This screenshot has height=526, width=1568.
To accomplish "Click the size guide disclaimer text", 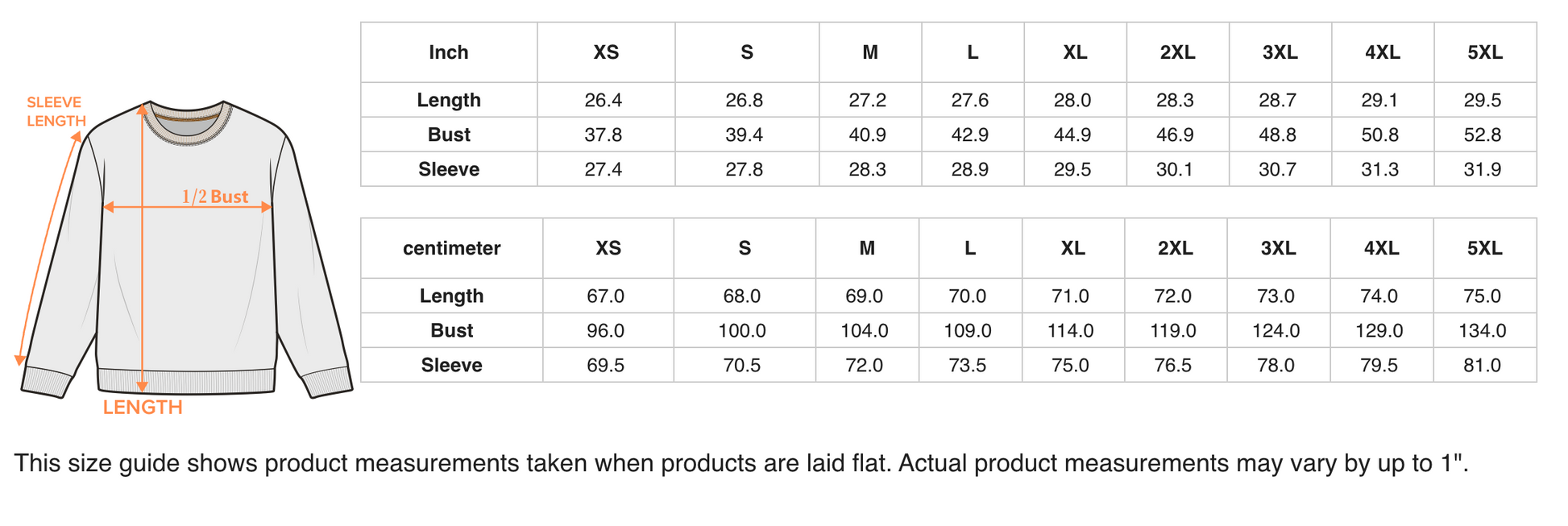I will tap(741, 463).
